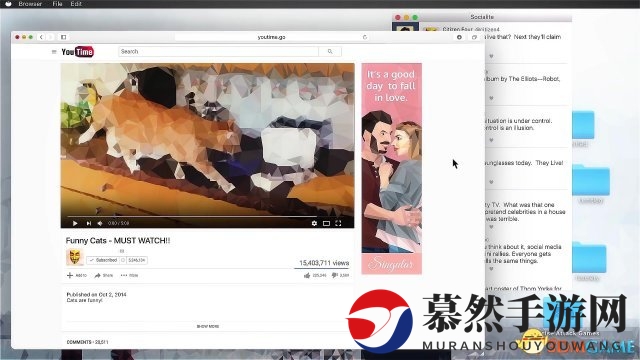Image resolution: width=640 pixels, height=360 pixels.
Task: Click the youtime.go address bar
Action: point(271,37)
